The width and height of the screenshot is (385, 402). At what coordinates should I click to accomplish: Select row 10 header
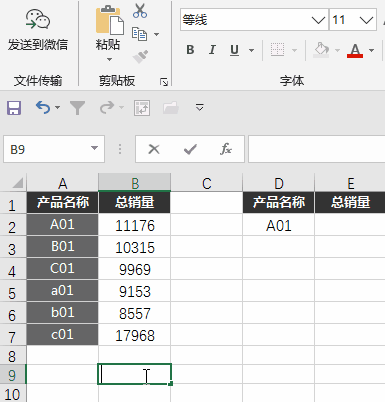tap(13, 394)
